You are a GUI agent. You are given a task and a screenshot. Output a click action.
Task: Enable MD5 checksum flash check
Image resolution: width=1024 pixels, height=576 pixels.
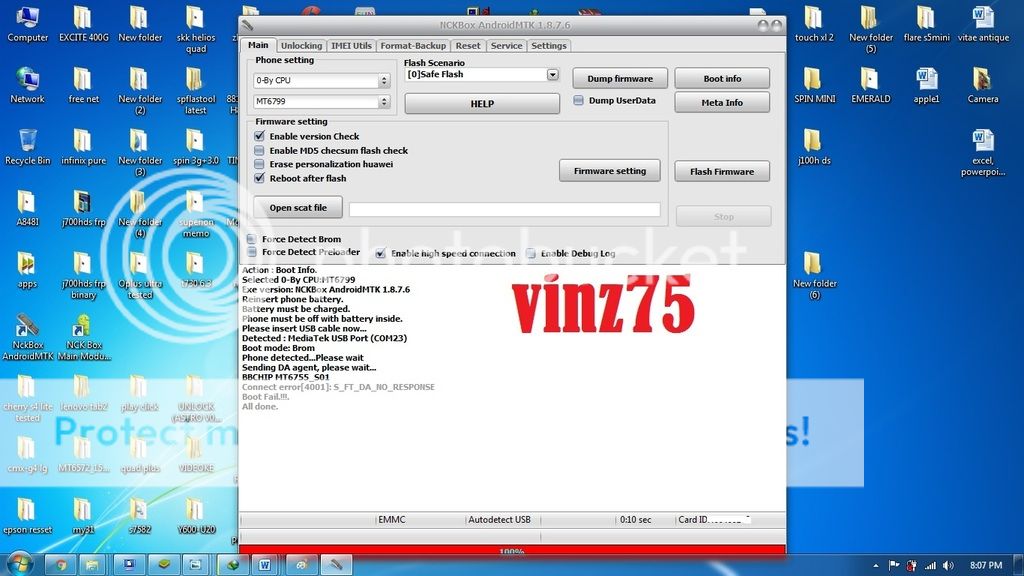[260, 150]
